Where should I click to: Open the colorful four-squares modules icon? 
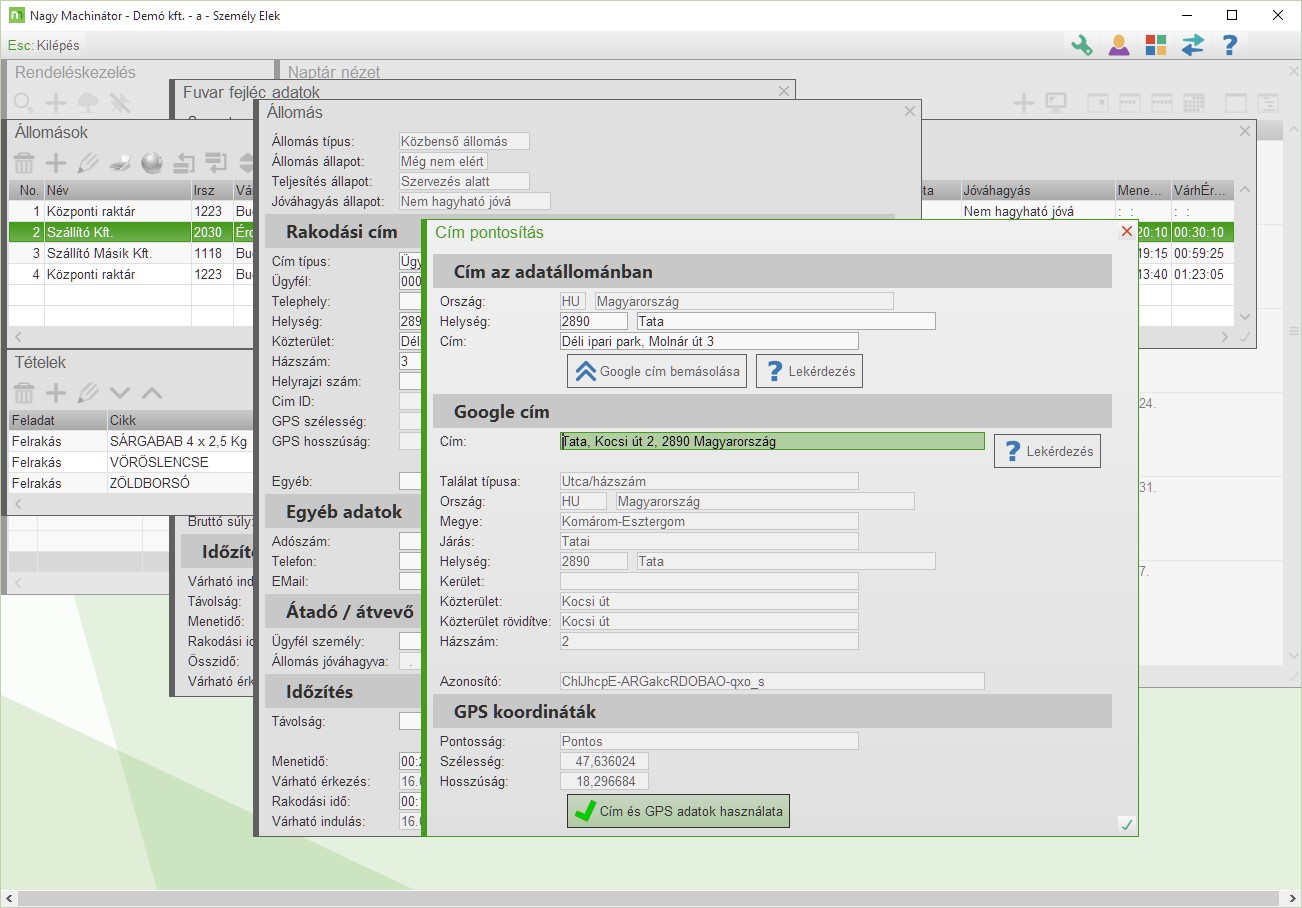click(1155, 45)
